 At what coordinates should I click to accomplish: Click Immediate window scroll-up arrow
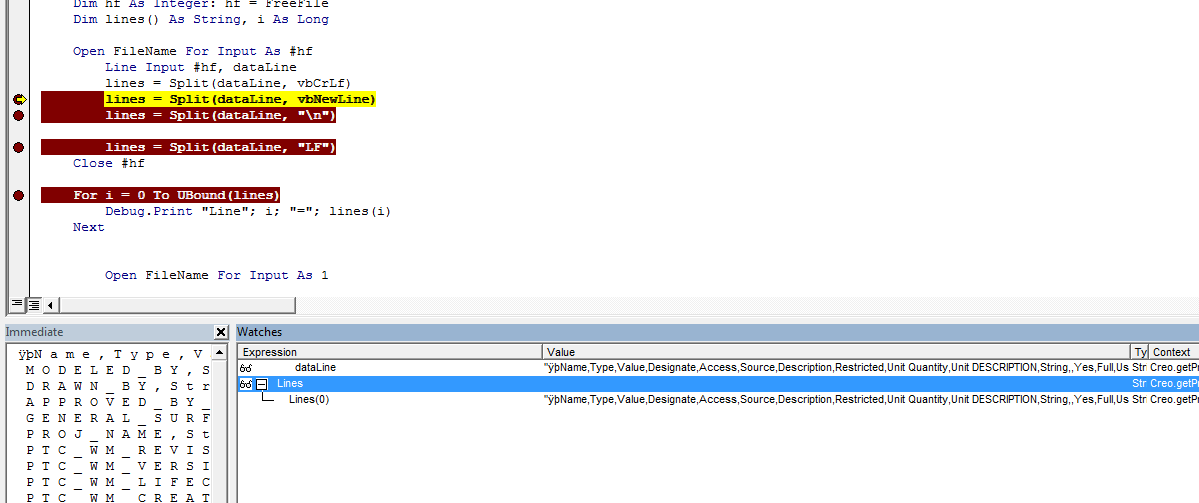pyautogui.click(x=219, y=352)
